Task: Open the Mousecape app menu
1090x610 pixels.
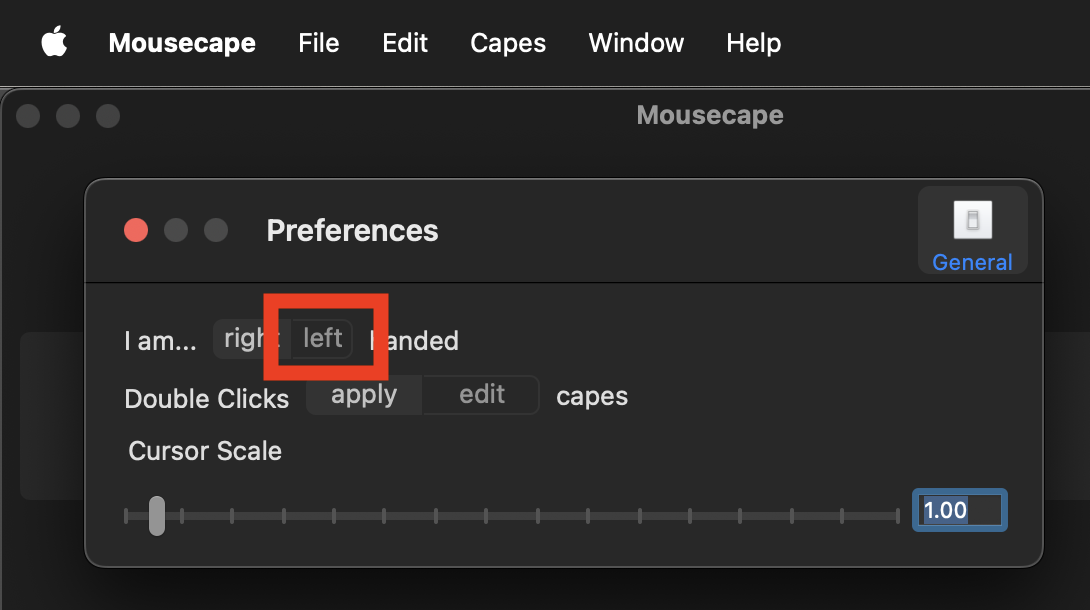Action: [x=182, y=43]
